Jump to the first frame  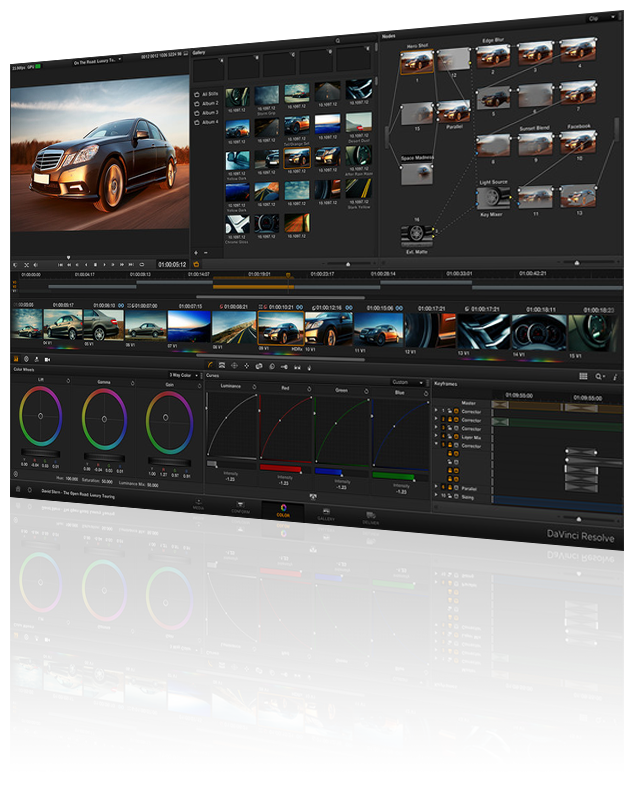60,264
